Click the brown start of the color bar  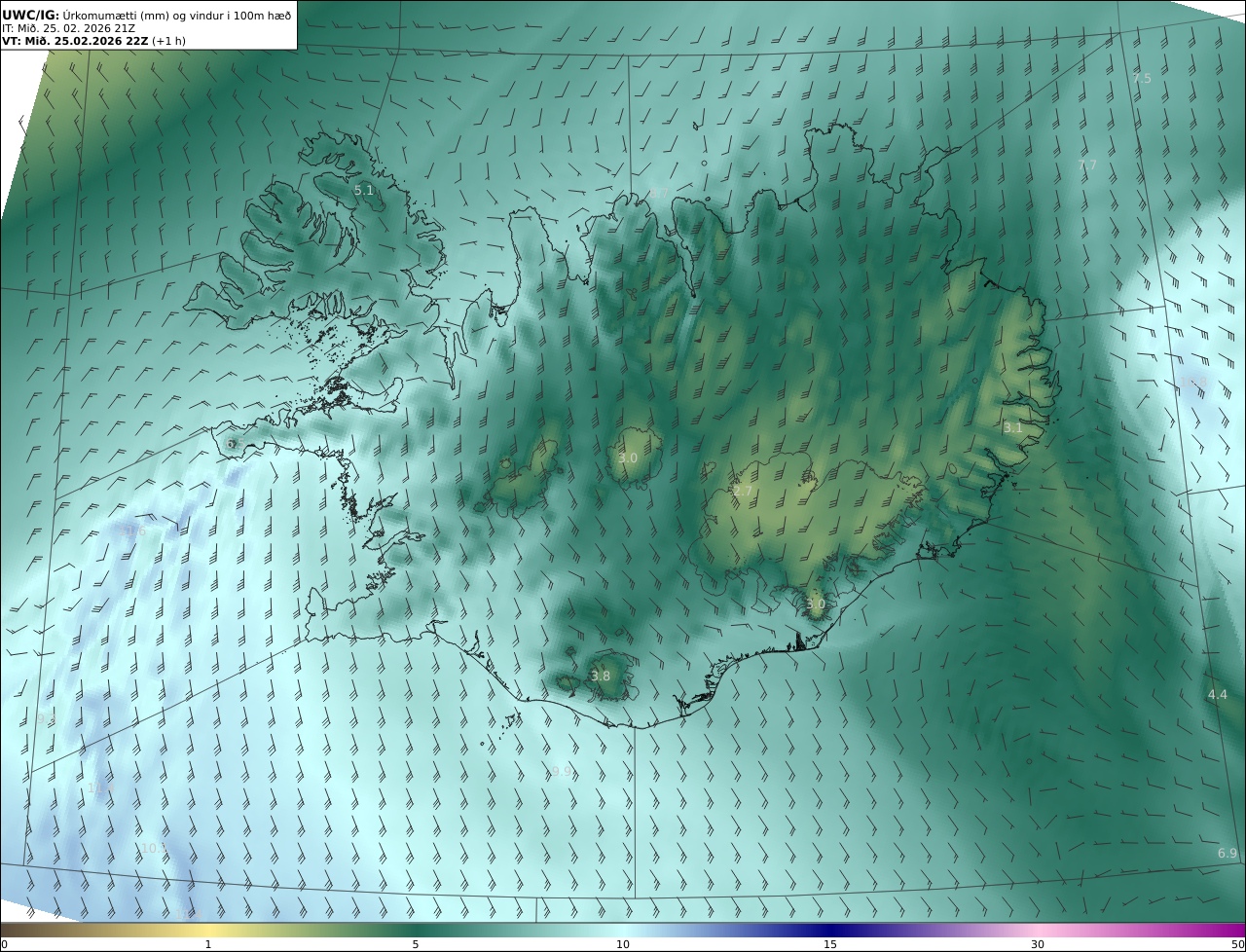(15, 930)
